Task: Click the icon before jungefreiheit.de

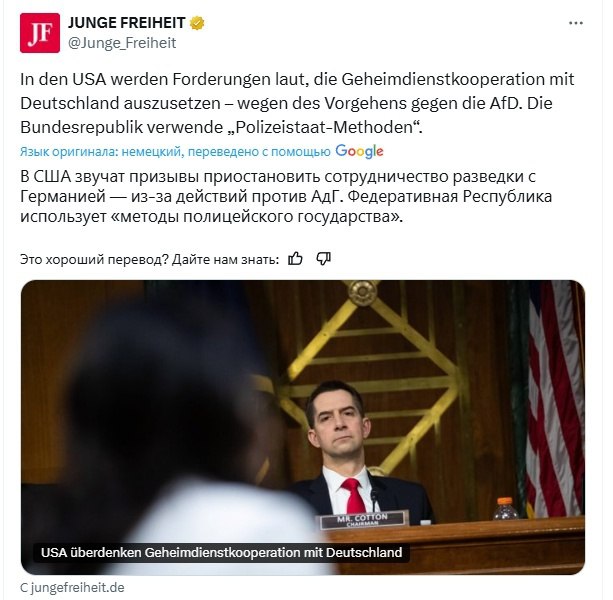Action: click(24, 587)
